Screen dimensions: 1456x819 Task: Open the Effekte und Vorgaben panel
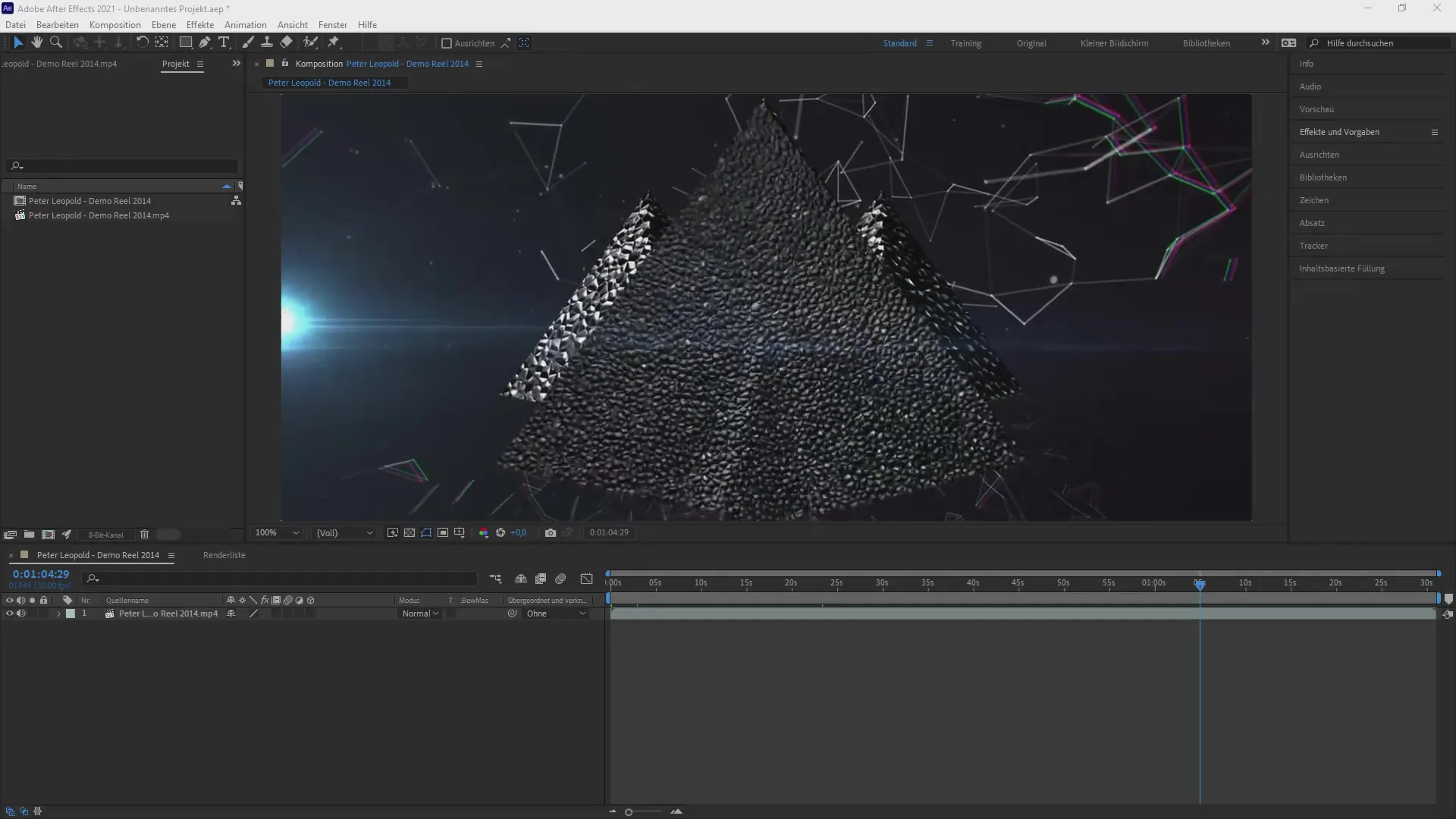tap(1339, 132)
